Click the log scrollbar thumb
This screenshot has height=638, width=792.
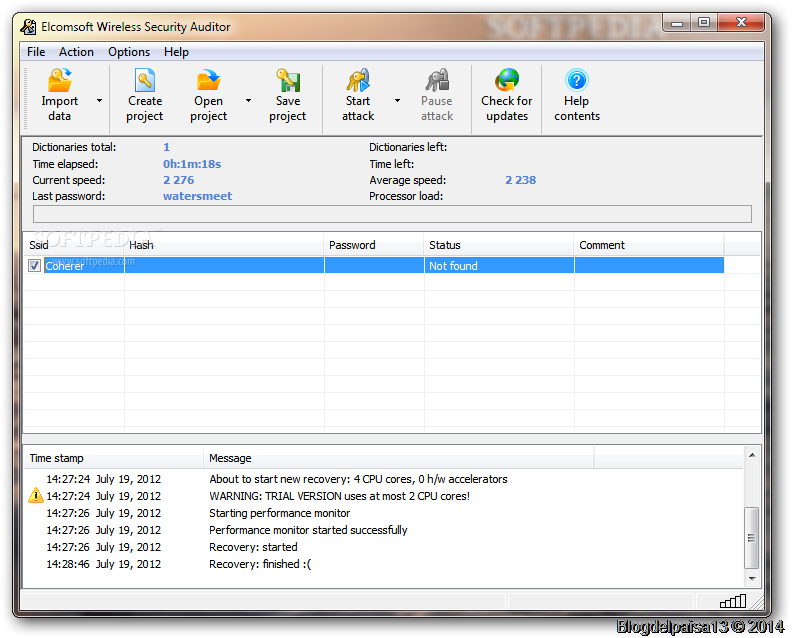[x=752, y=537]
